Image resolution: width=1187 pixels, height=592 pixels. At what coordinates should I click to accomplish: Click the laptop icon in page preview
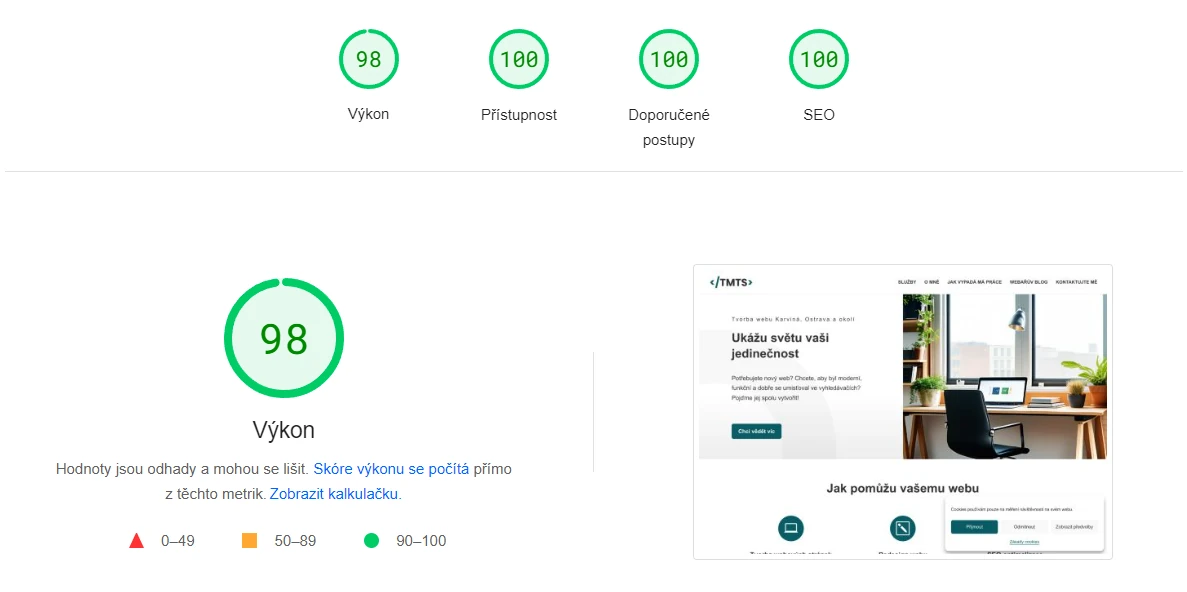[791, 528]
